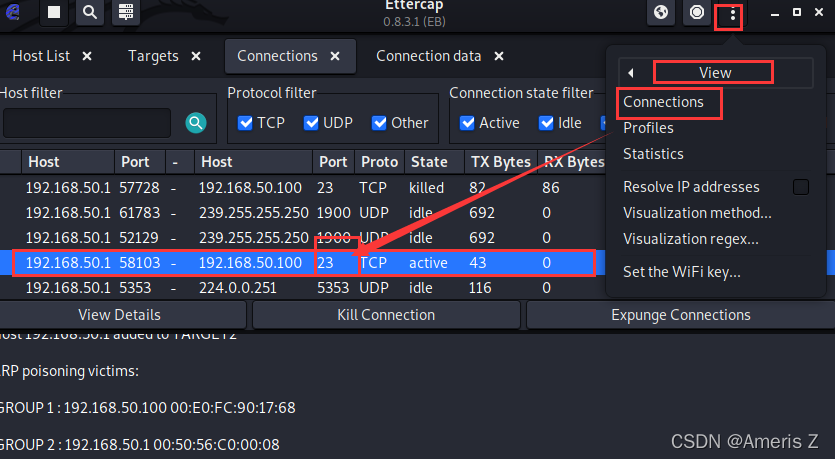Open Statistics from the View menu

(x=653, y=154)
